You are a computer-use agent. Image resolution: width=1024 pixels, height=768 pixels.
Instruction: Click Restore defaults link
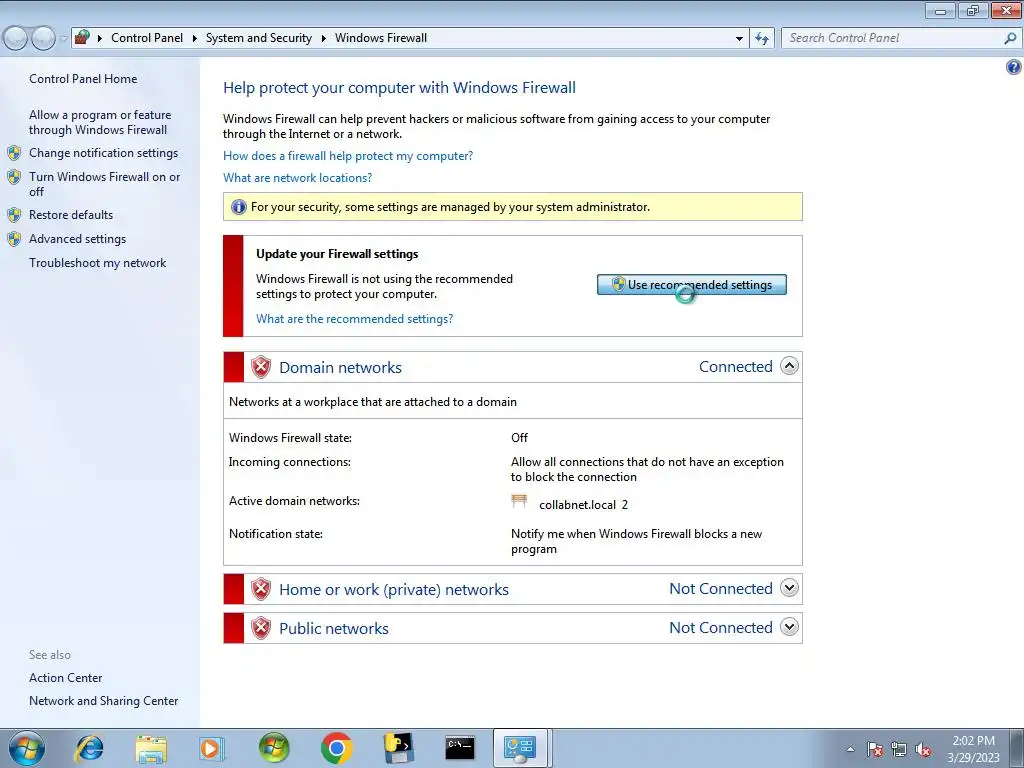click(71, 215)
